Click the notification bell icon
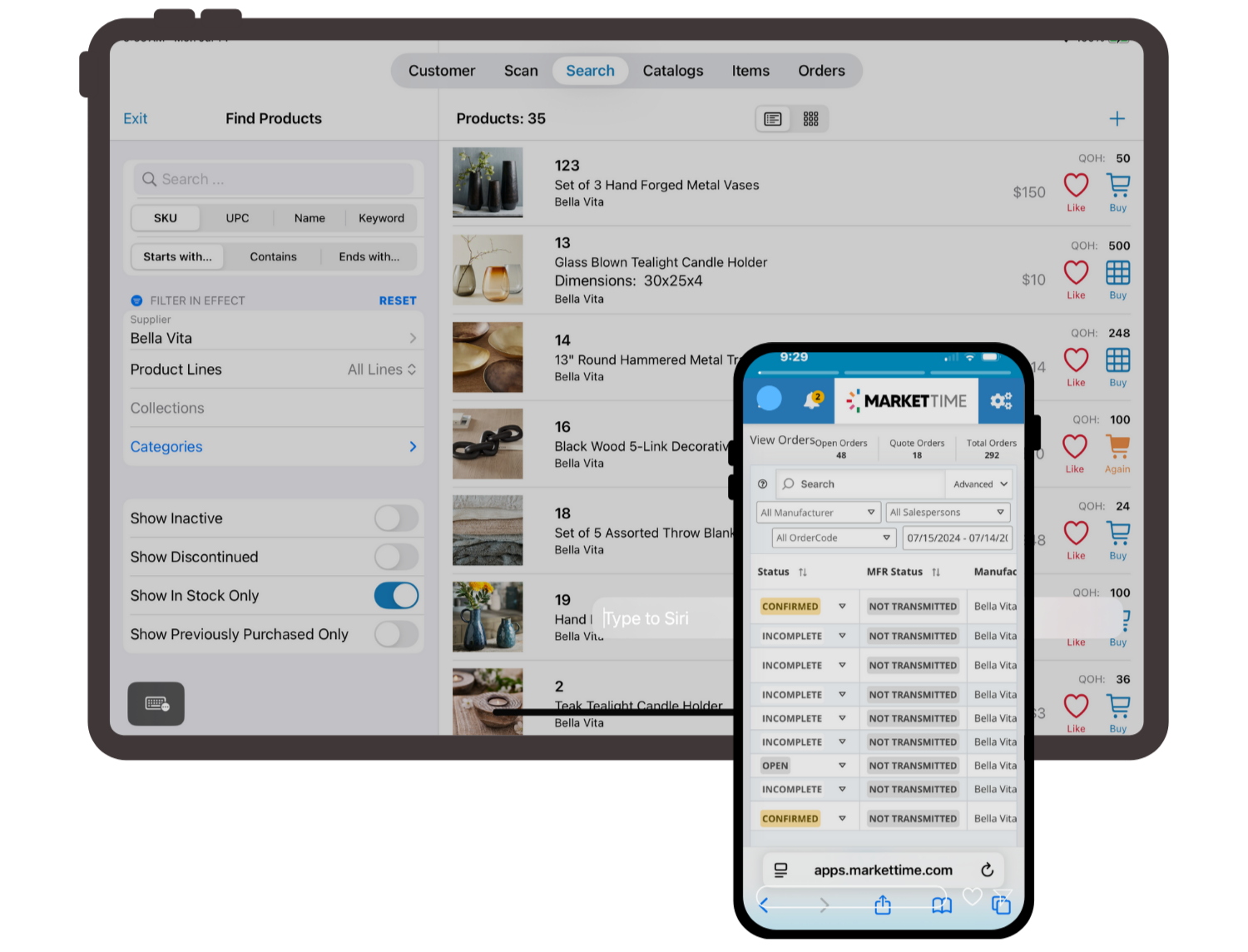Screen dimensions: 1248x952 (812, 400)
